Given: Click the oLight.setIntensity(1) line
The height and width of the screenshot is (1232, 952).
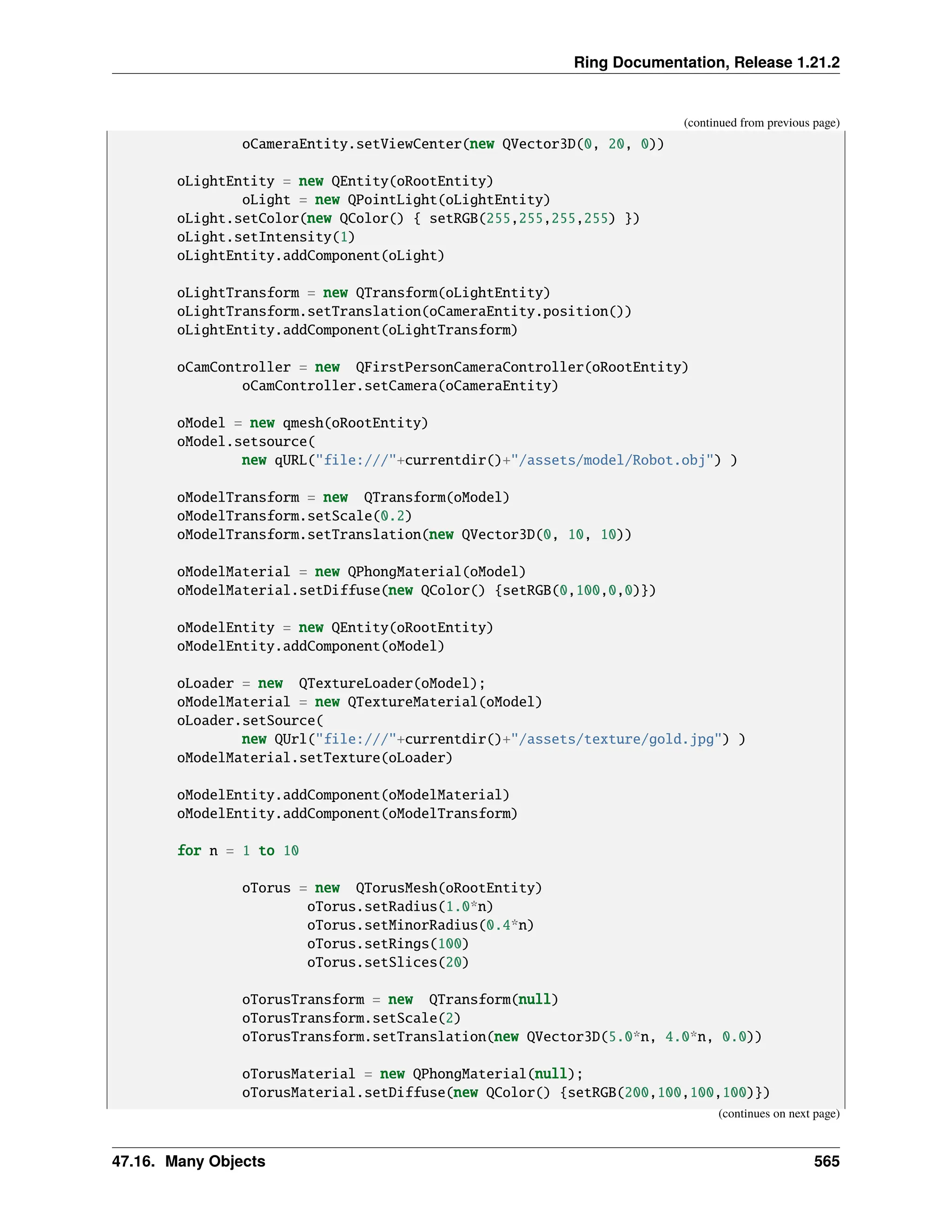Looking at the screenshot, I should tap(265, 237).
